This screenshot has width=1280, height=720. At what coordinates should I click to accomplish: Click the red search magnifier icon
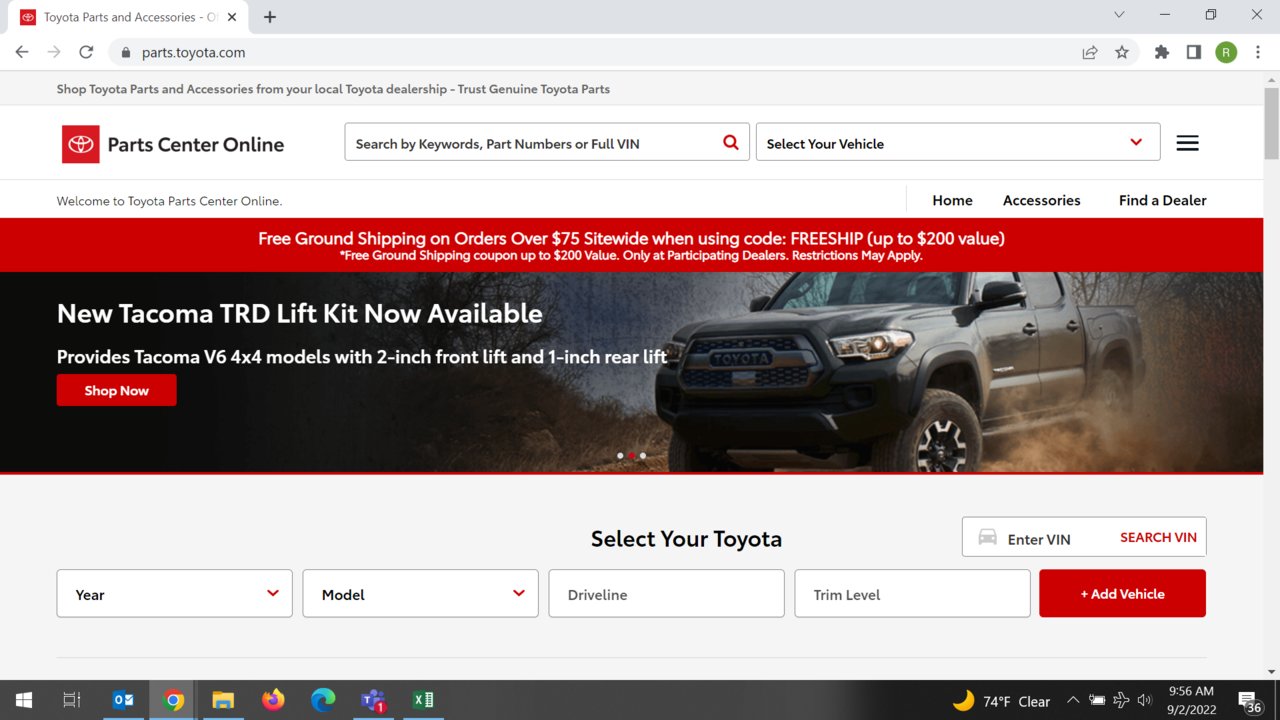pyautogui.click(x=731, y=143)
